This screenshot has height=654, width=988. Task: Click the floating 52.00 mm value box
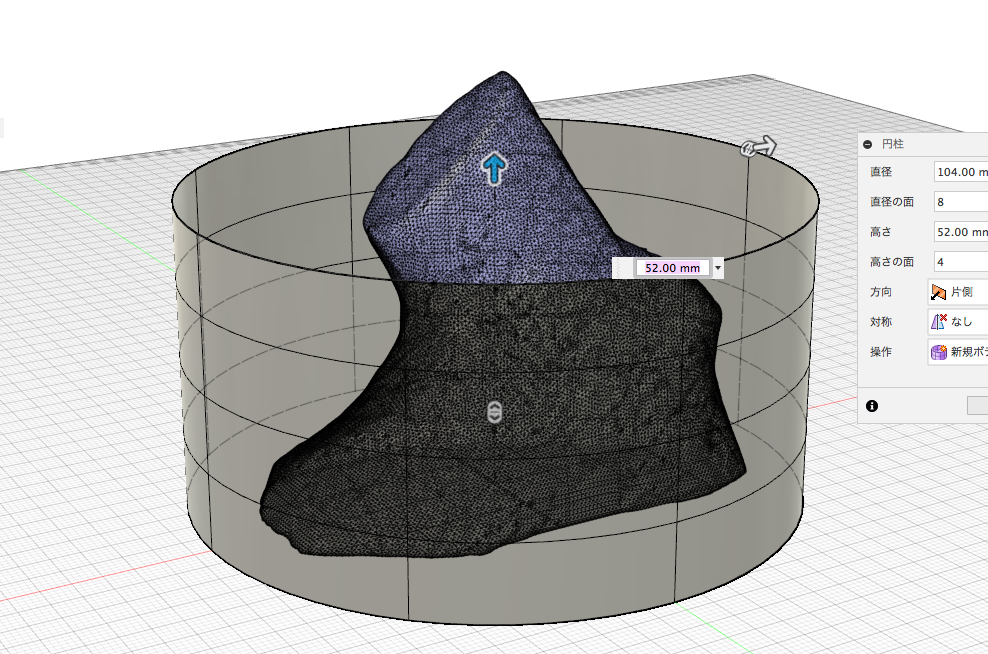[672, 268]
